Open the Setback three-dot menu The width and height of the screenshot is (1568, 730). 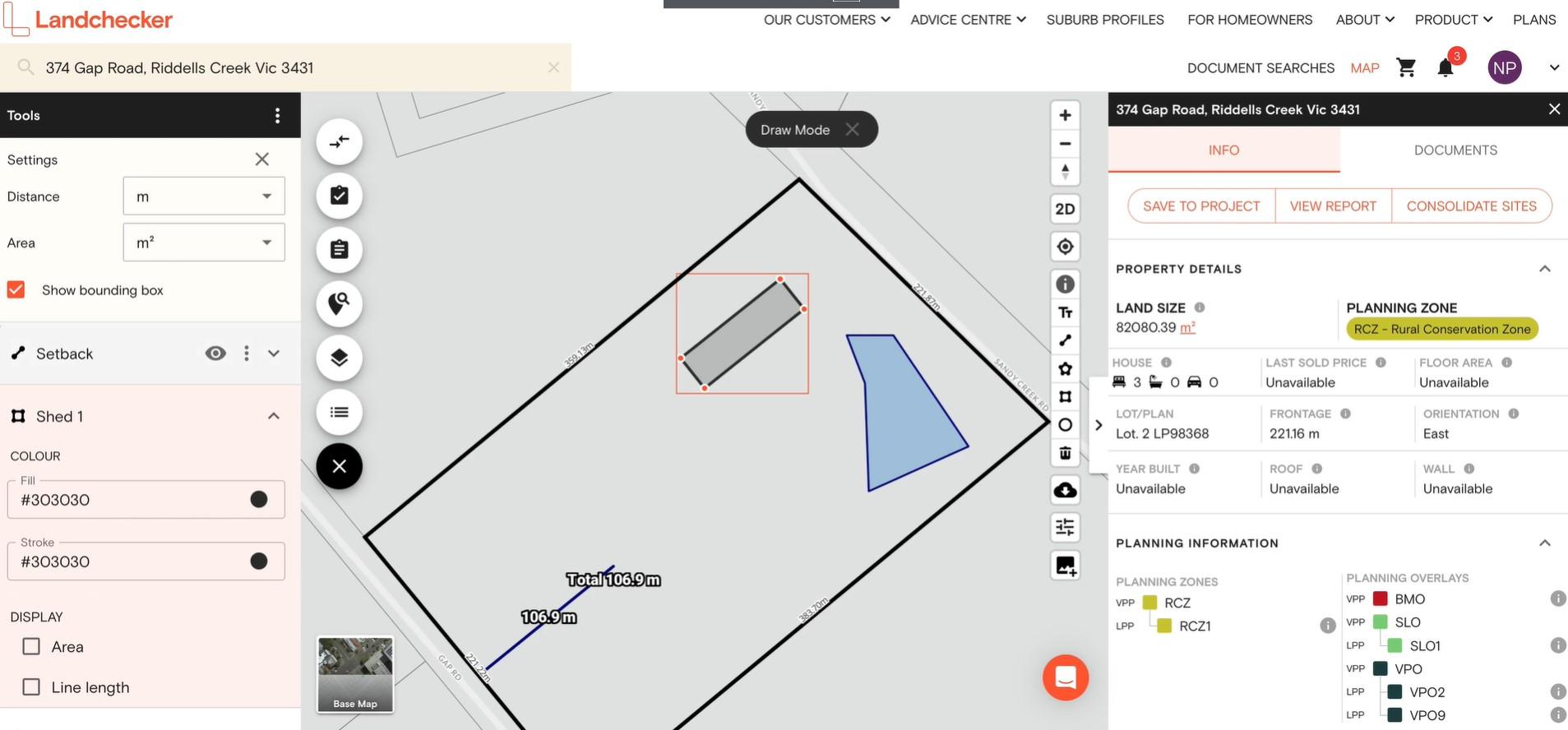tap(247, 353)
